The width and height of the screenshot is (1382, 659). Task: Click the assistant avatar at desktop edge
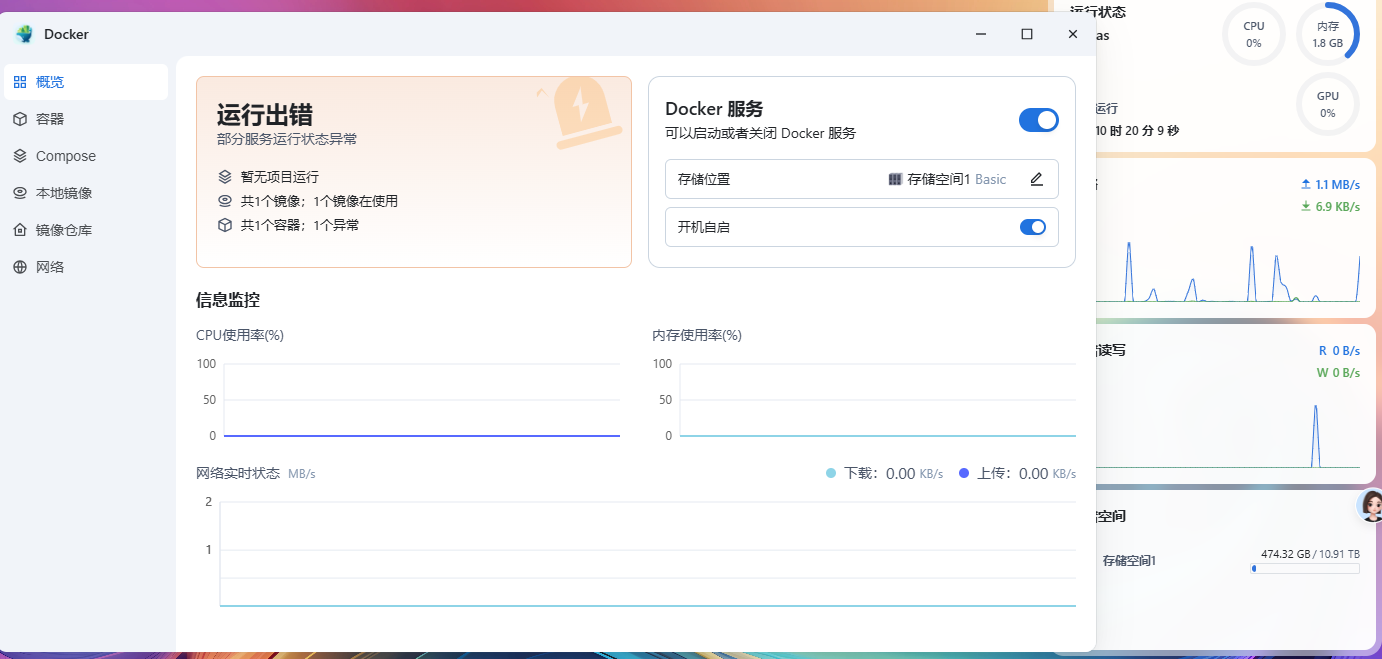pyautogui.click(x=1371, y=505)
